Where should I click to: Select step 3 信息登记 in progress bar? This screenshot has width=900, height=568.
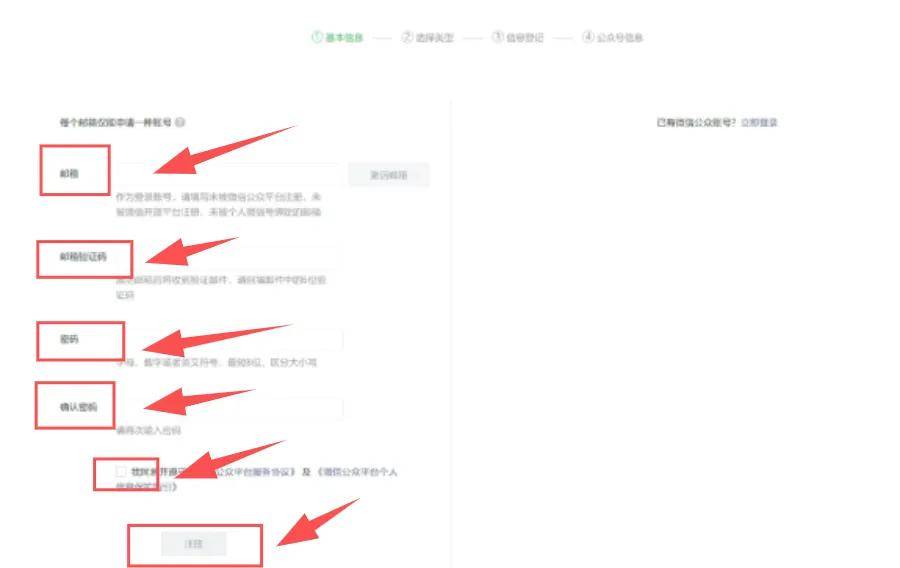(518, 37)
